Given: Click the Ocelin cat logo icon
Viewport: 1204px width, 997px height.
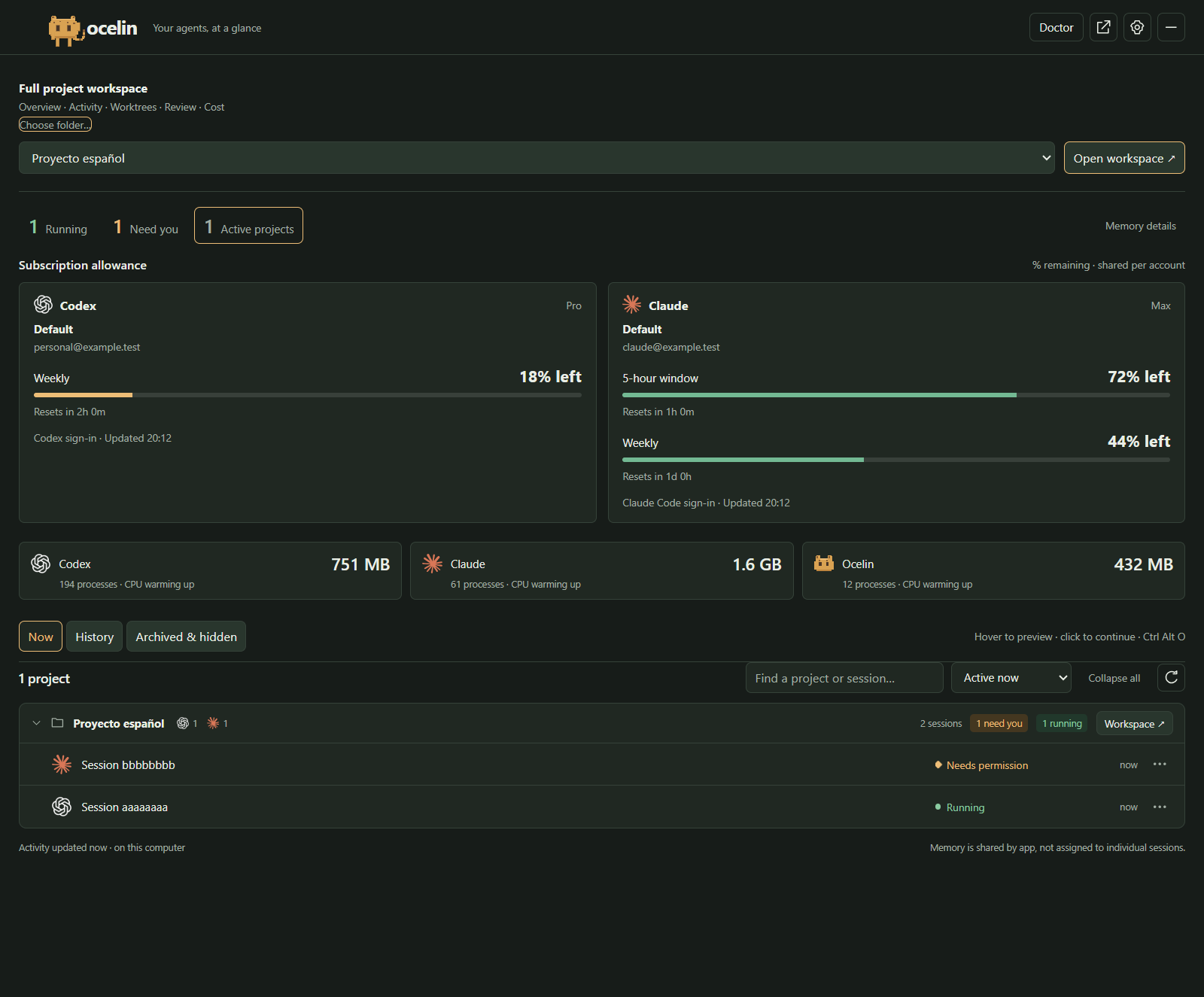Looking at the screenshot, I should pyautogui.click(x=66, y=30).
